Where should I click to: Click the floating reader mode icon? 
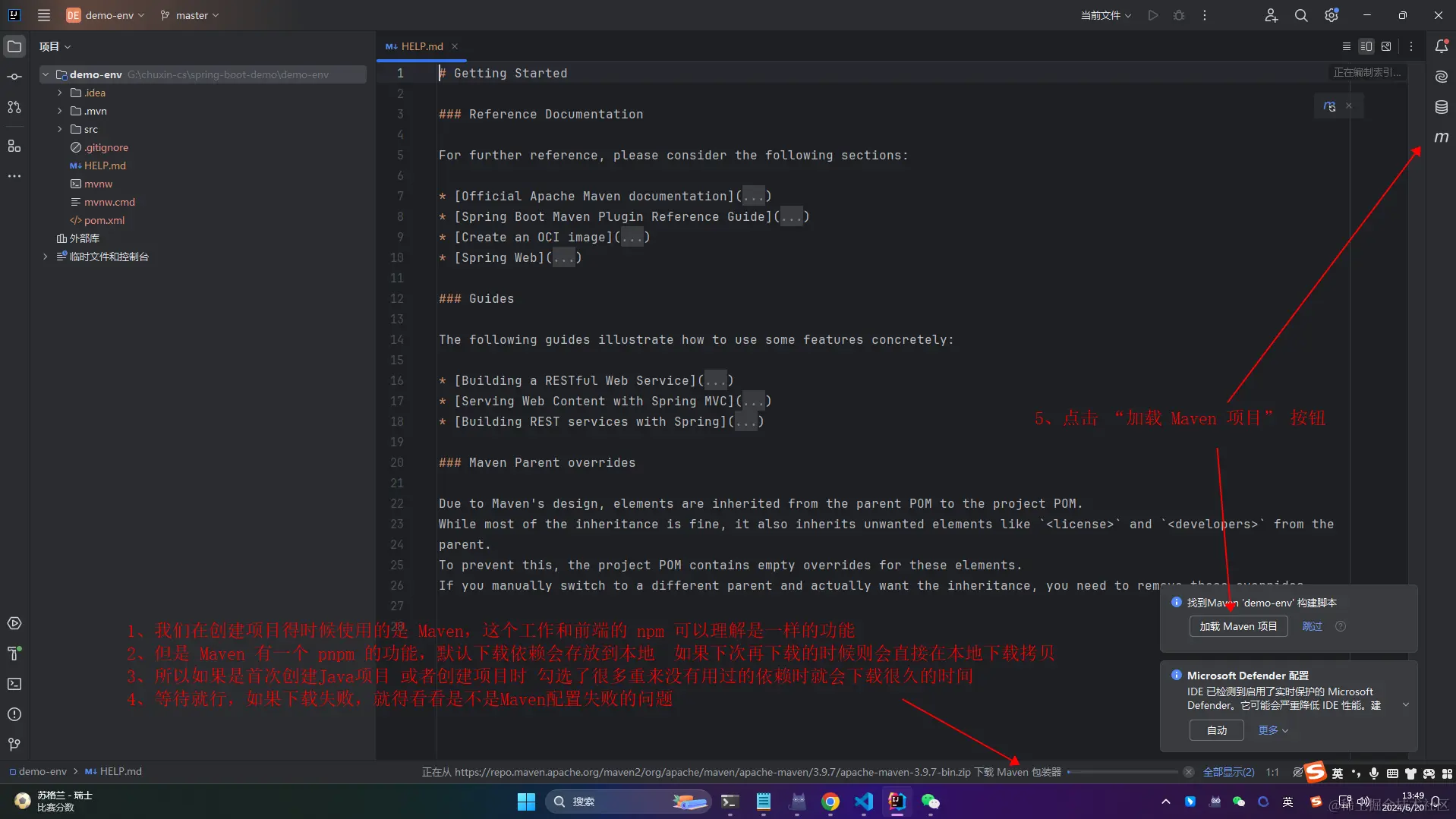coord(1330,106)
